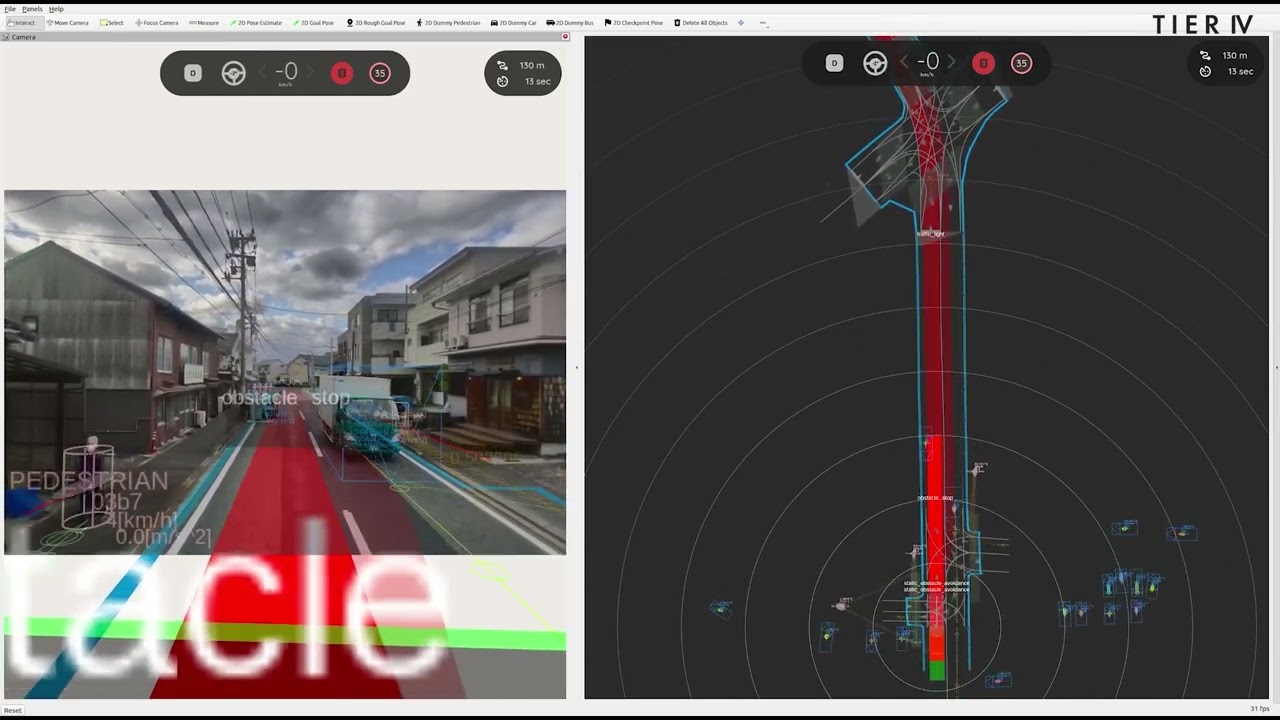Screen dimensions: 1280x720
Task: Click 13 sec time in 3D view
Action: coord(1240,71)
